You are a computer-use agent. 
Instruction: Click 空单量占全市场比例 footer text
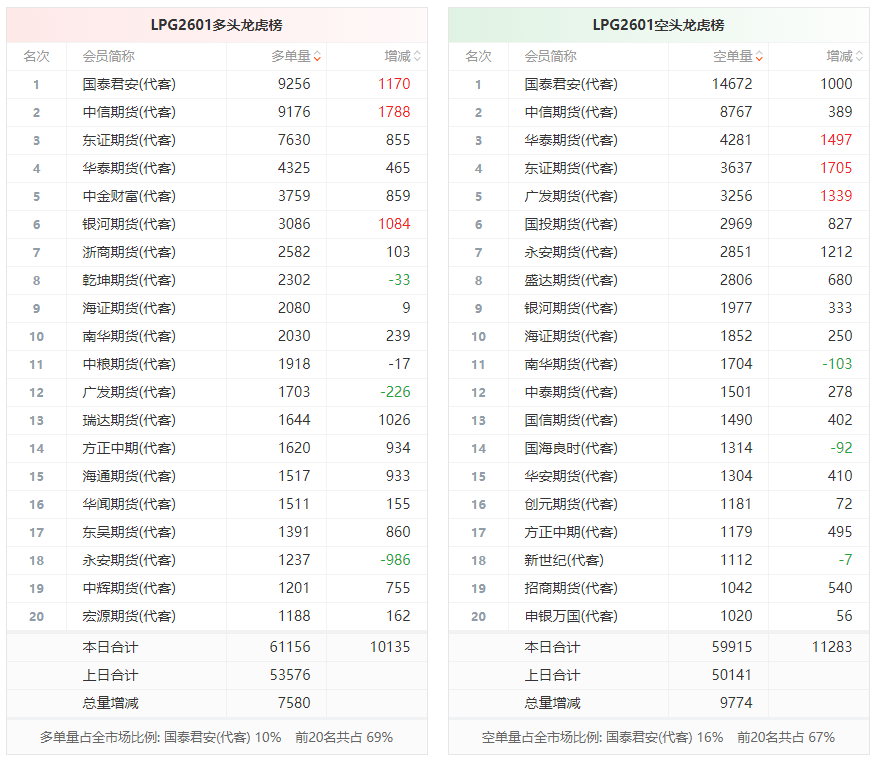tap(658, 738)
